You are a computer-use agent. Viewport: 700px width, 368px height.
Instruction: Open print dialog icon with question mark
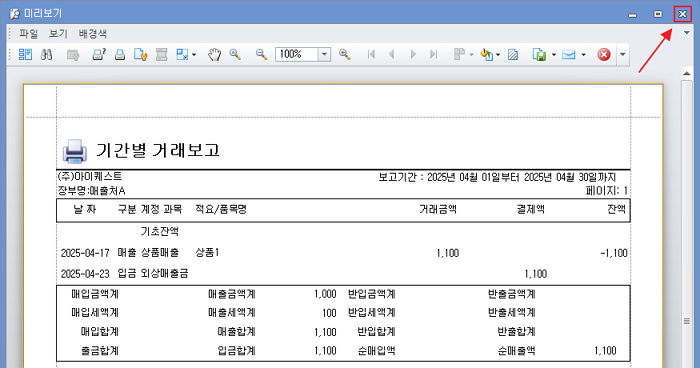click(99, 54)
